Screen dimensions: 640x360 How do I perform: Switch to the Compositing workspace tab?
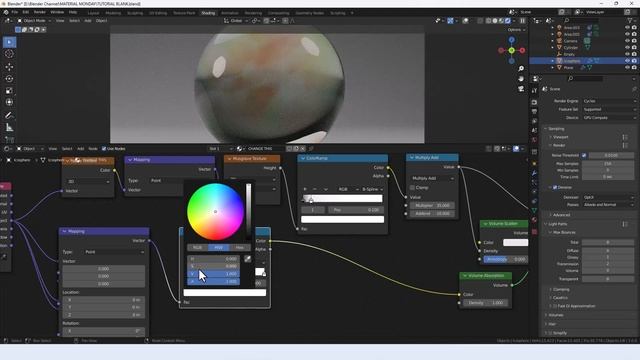279,13
